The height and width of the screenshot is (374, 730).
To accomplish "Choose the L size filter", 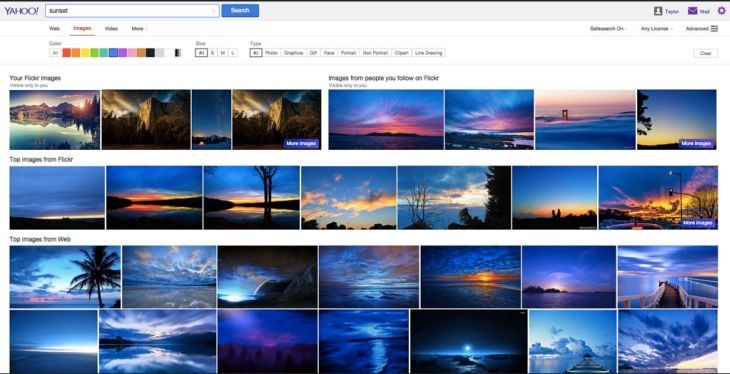I will tap(233, 53).
